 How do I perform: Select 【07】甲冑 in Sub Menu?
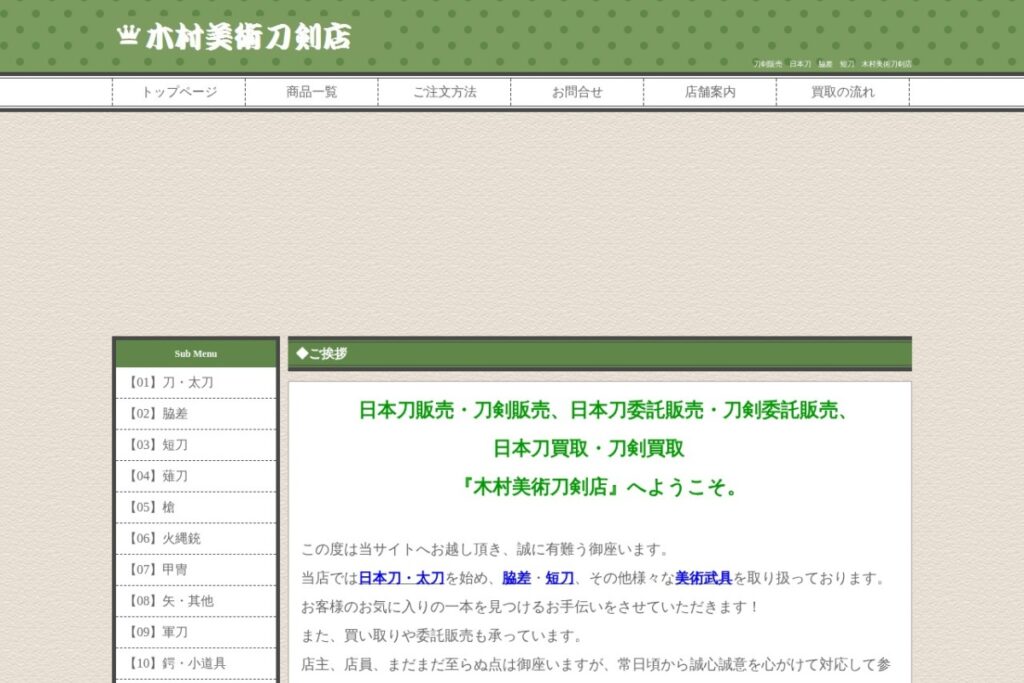[196, 570]
